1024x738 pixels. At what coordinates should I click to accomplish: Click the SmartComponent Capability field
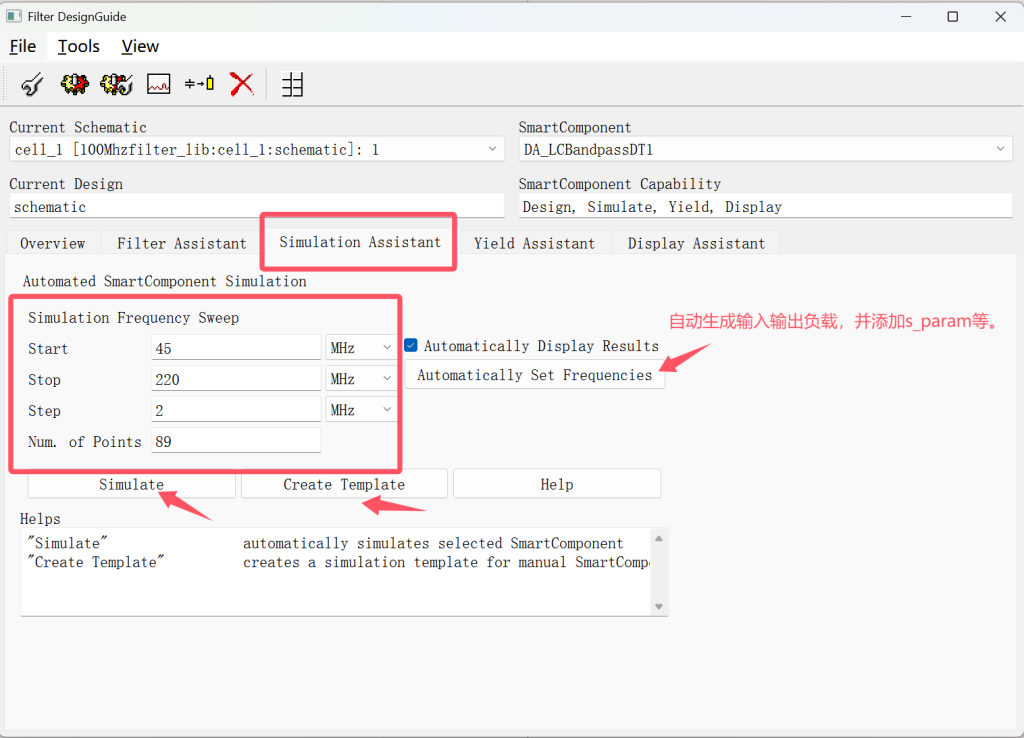click(765, 206)
